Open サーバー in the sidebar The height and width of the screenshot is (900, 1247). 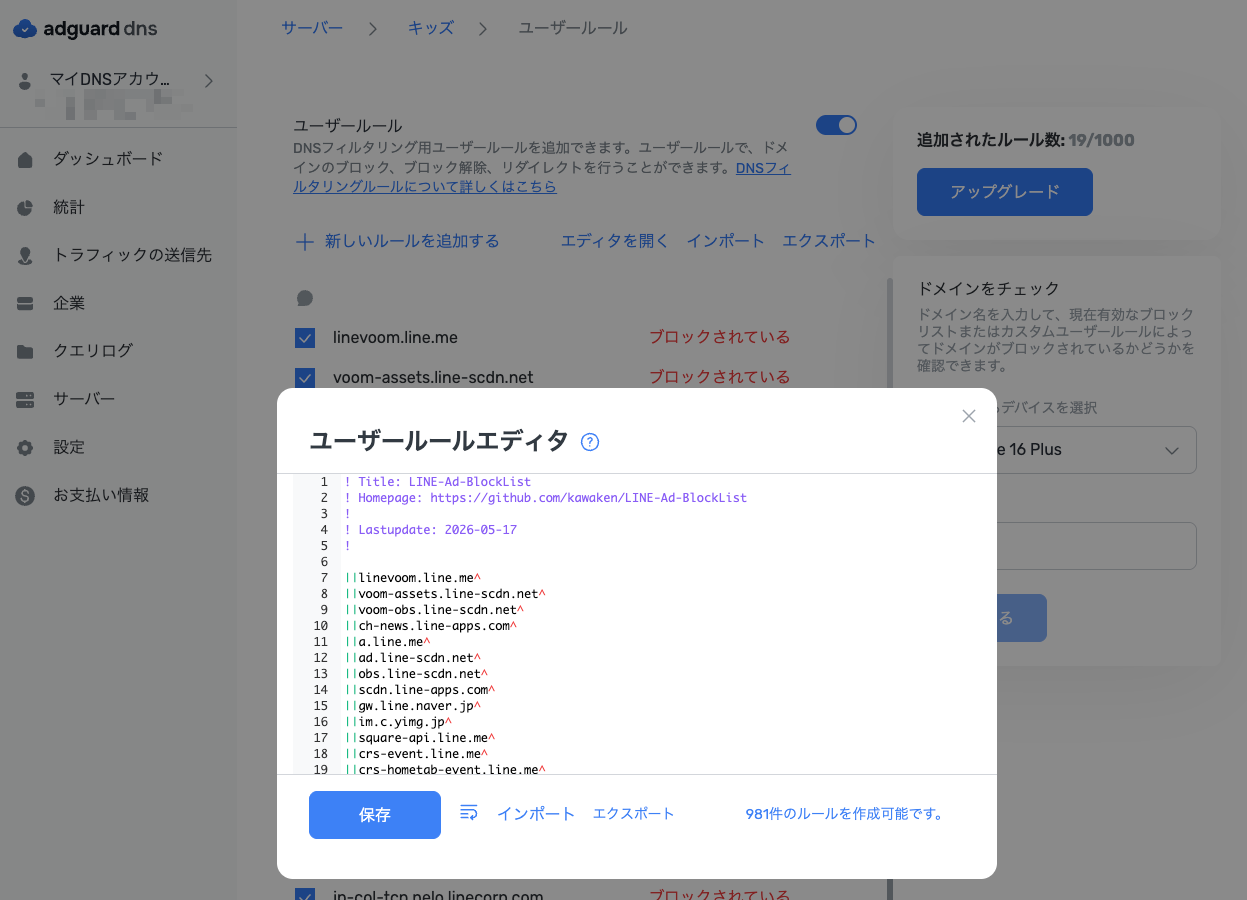point(84,399)
